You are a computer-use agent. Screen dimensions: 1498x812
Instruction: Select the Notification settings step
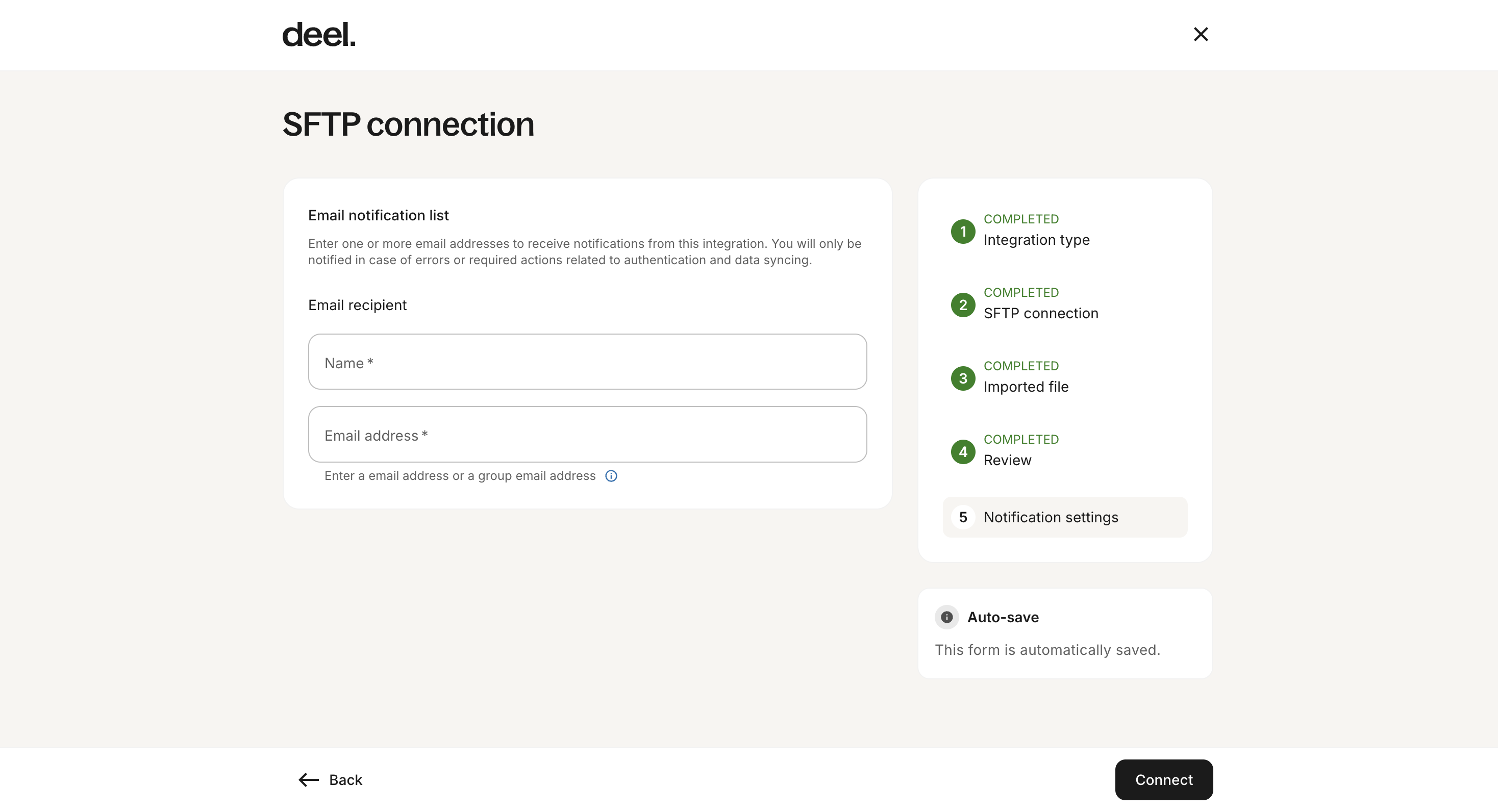[1065, 517]
